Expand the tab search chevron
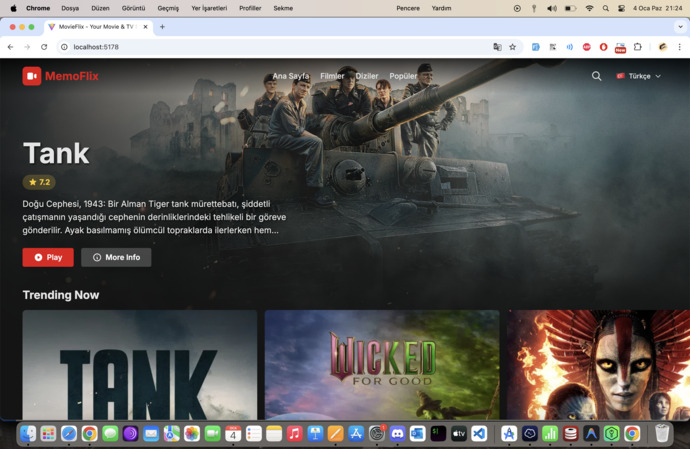This screenshot has width=690, height=449. pyautogui.click(x=680, y=27)
